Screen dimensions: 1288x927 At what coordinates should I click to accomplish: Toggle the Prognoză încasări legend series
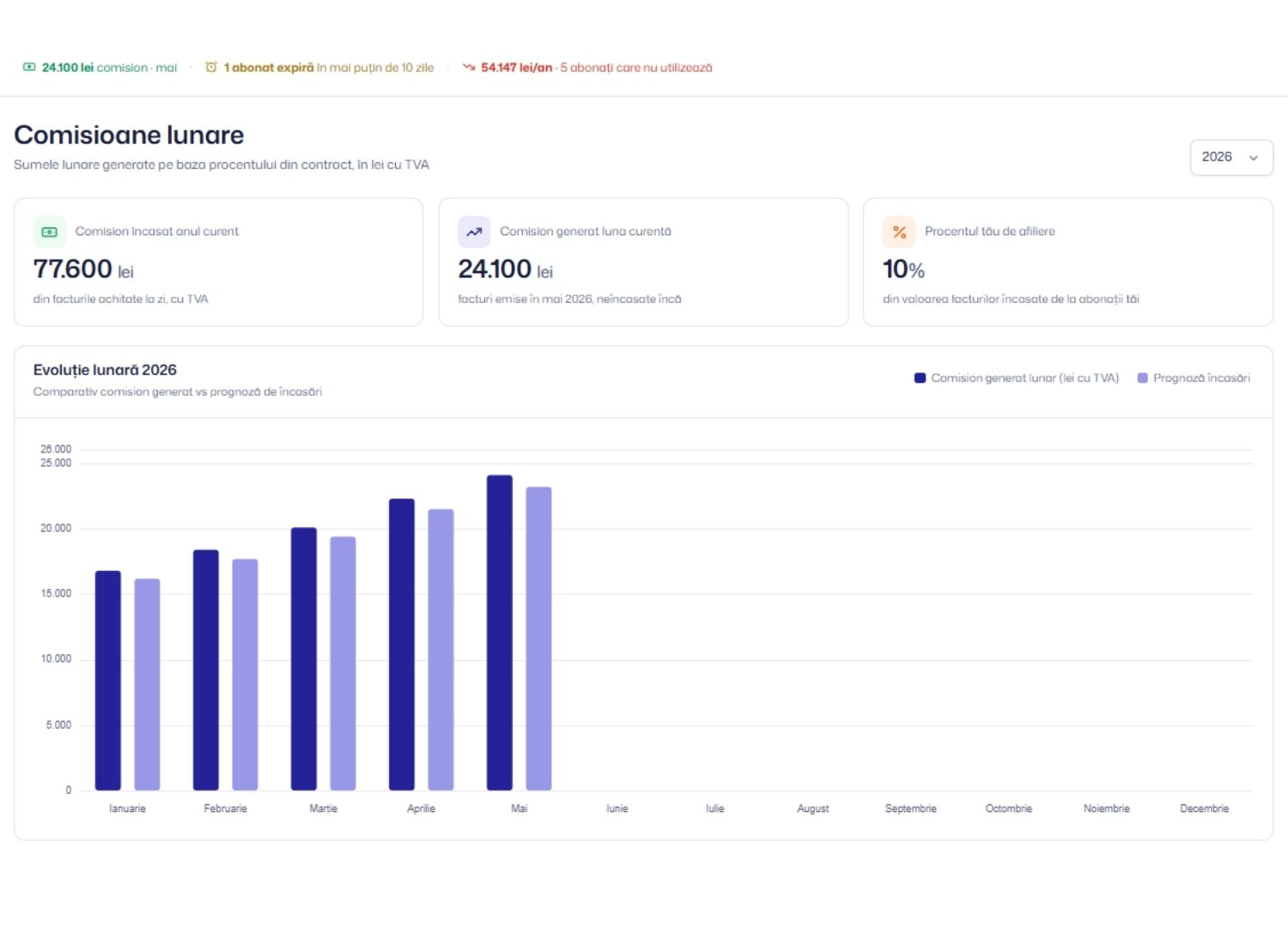tap(1194, 378)
